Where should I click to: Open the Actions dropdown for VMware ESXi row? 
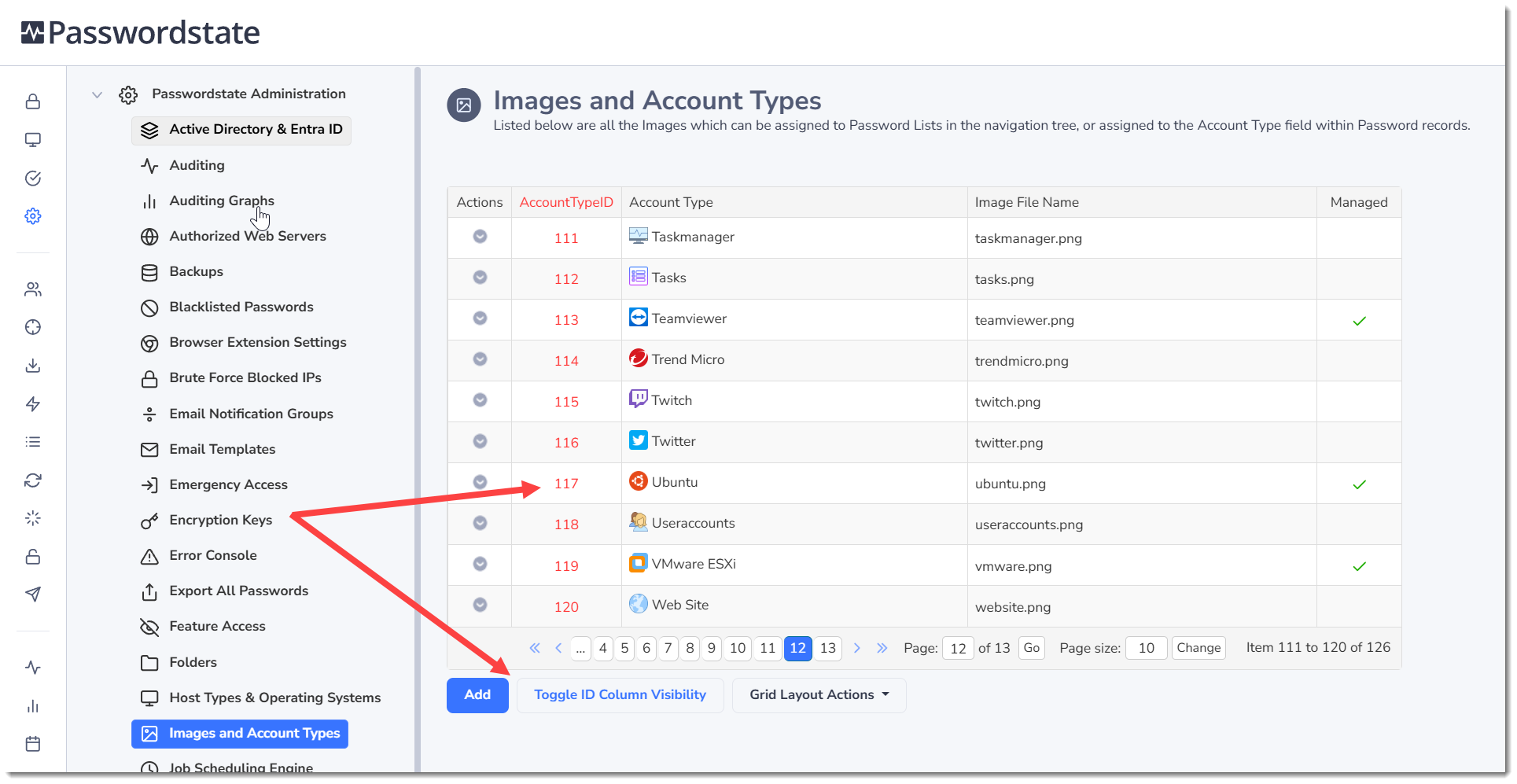[480, 564]
